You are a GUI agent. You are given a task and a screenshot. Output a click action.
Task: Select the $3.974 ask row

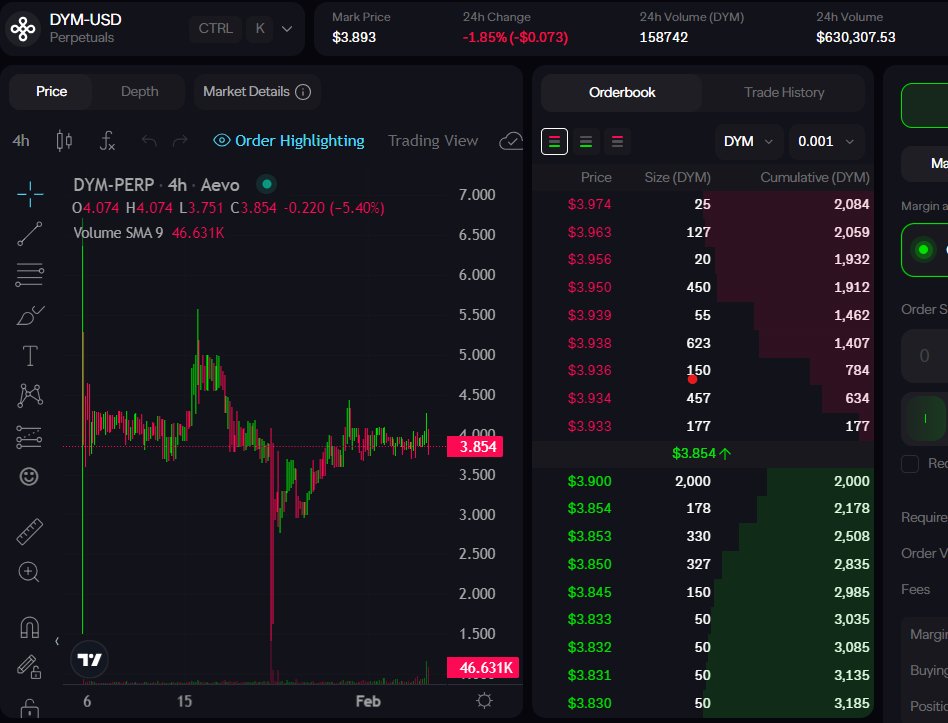pos(703,204)
